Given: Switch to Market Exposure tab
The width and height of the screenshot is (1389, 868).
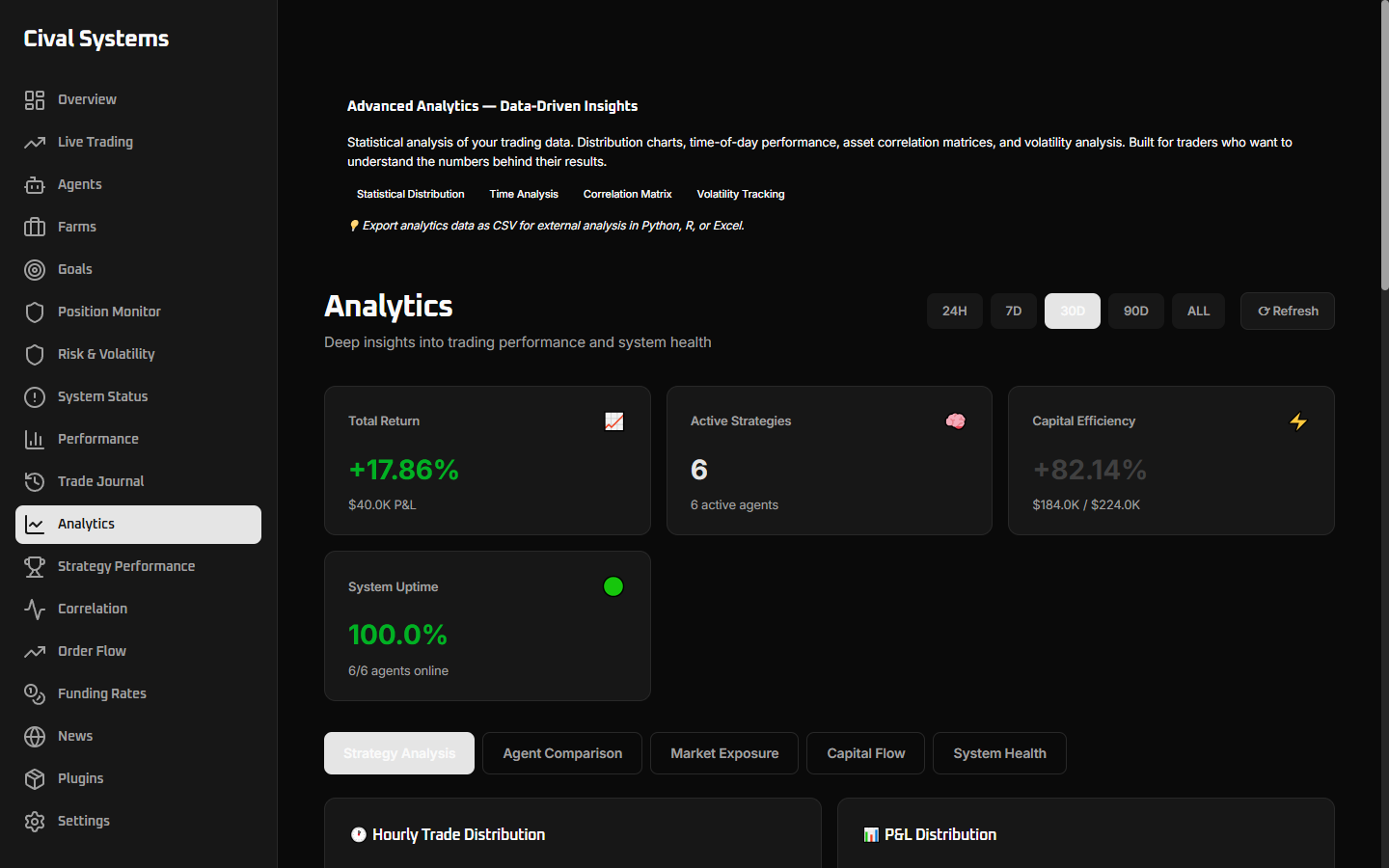Looking at the screenshot, I should (724, 753).
